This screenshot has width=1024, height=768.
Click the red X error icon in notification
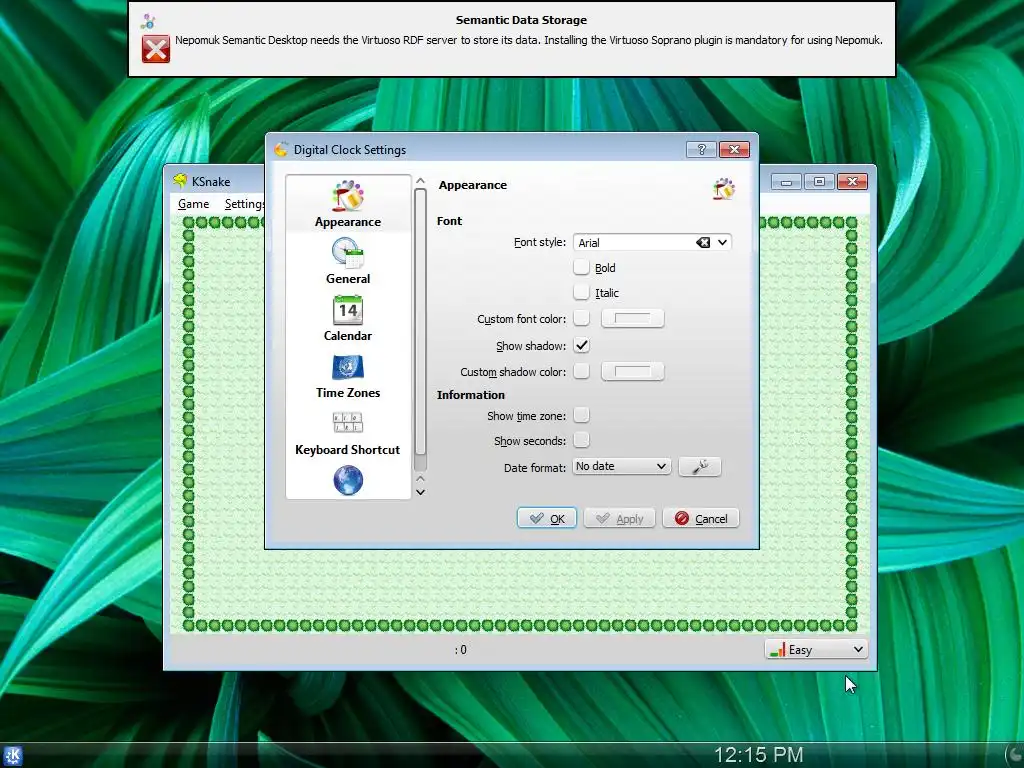155,49
